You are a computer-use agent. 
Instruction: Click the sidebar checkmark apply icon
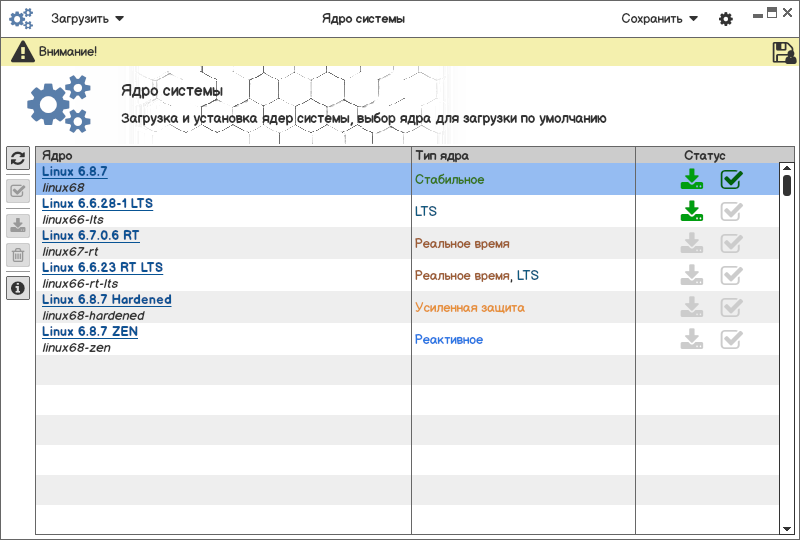(x=17, y=192)
